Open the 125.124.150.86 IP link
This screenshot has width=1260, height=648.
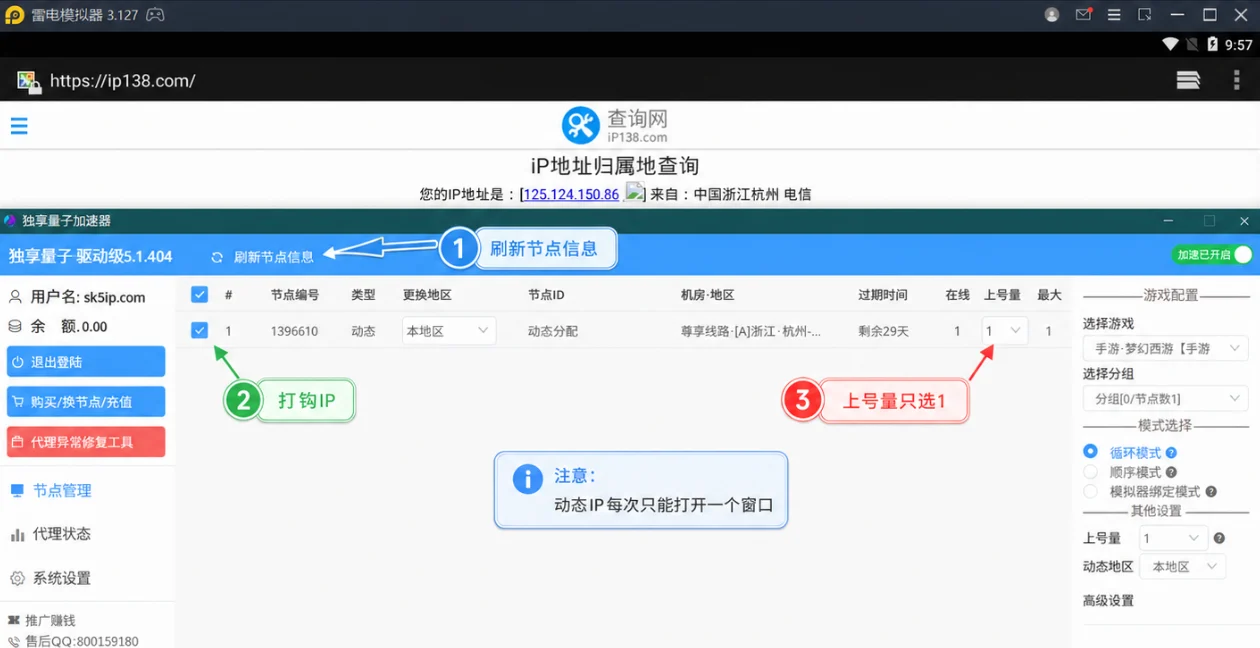click(571, 194)
